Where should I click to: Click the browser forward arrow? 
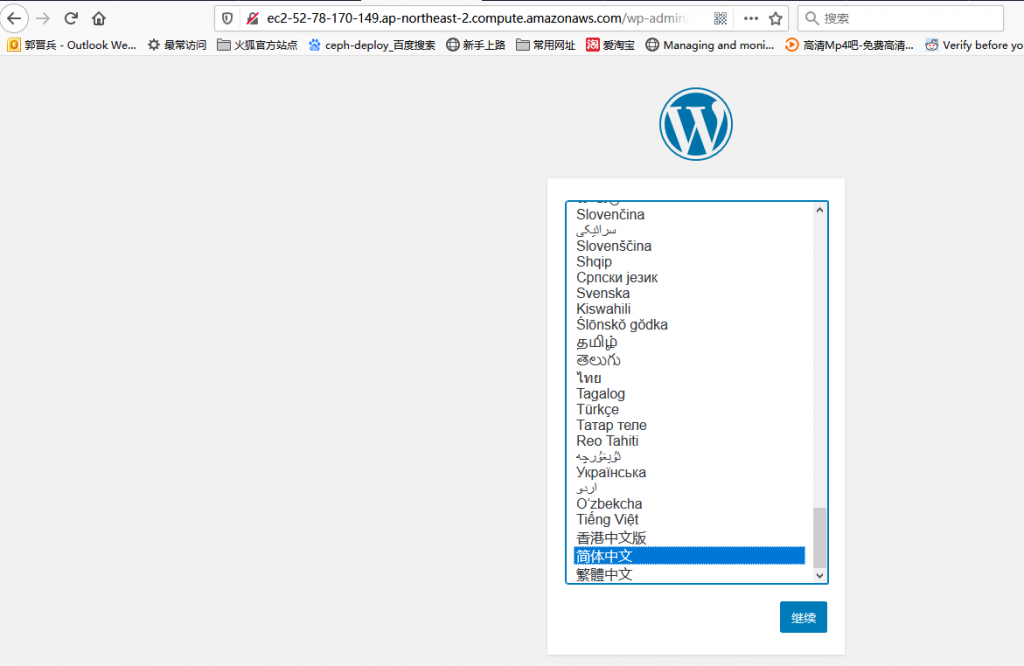43,18
